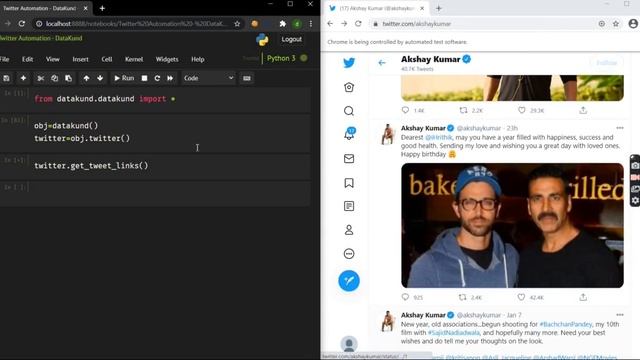Open the extensions puzzle icon
The image size is (640, 360).
282,24
